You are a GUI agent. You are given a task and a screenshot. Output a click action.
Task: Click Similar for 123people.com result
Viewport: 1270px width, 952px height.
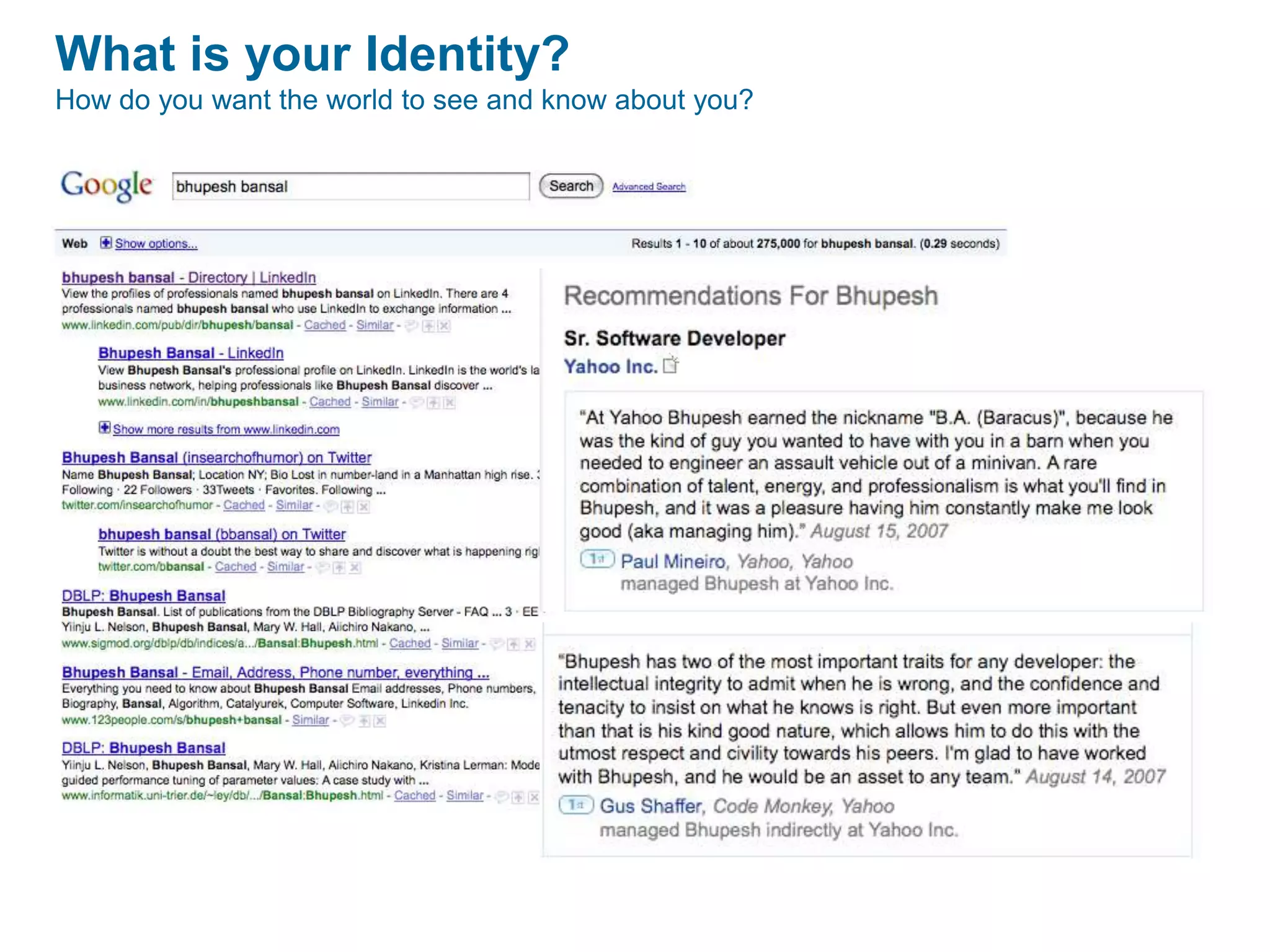tap(311, 720)
